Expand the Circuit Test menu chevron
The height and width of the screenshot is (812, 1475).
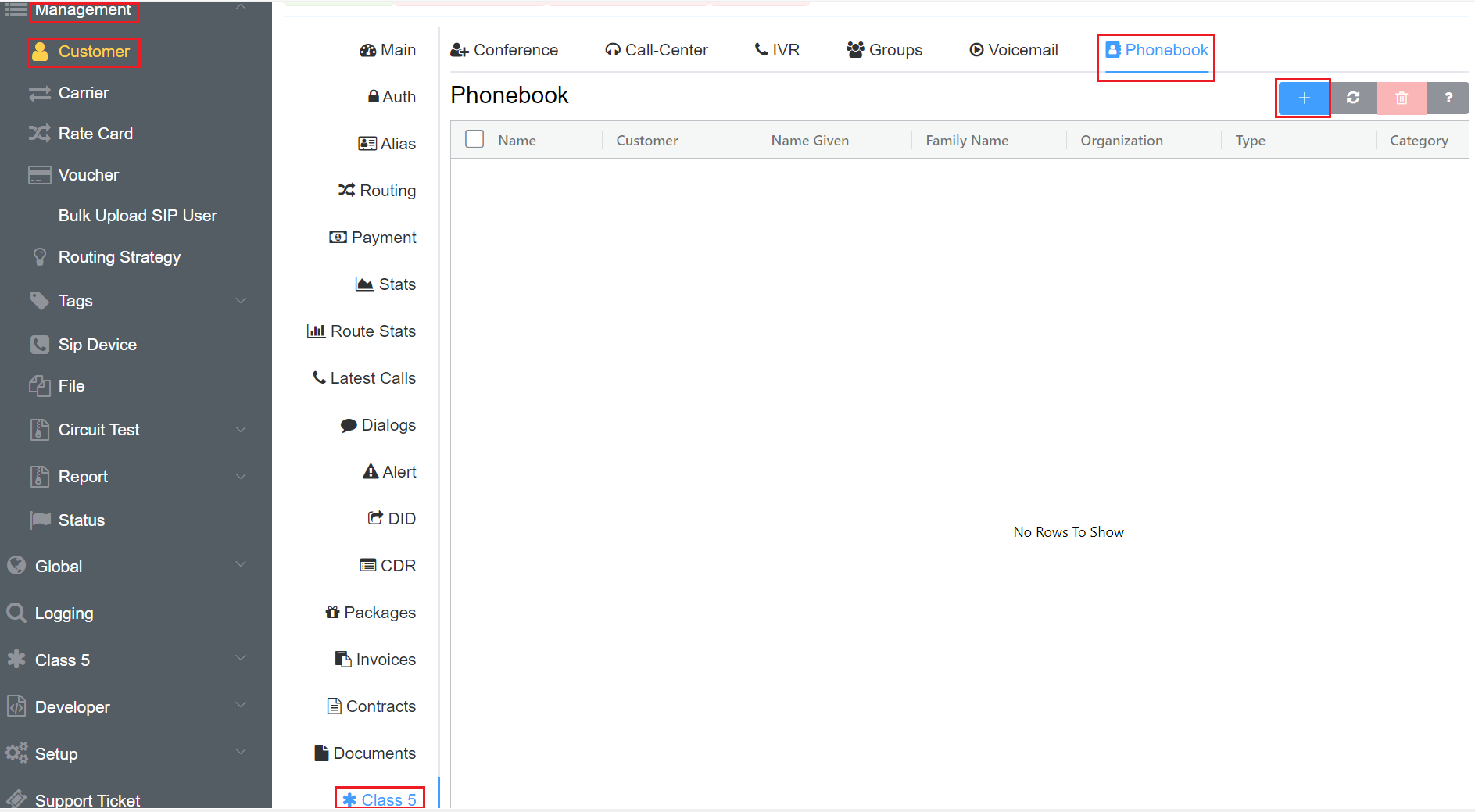(241, 430)
